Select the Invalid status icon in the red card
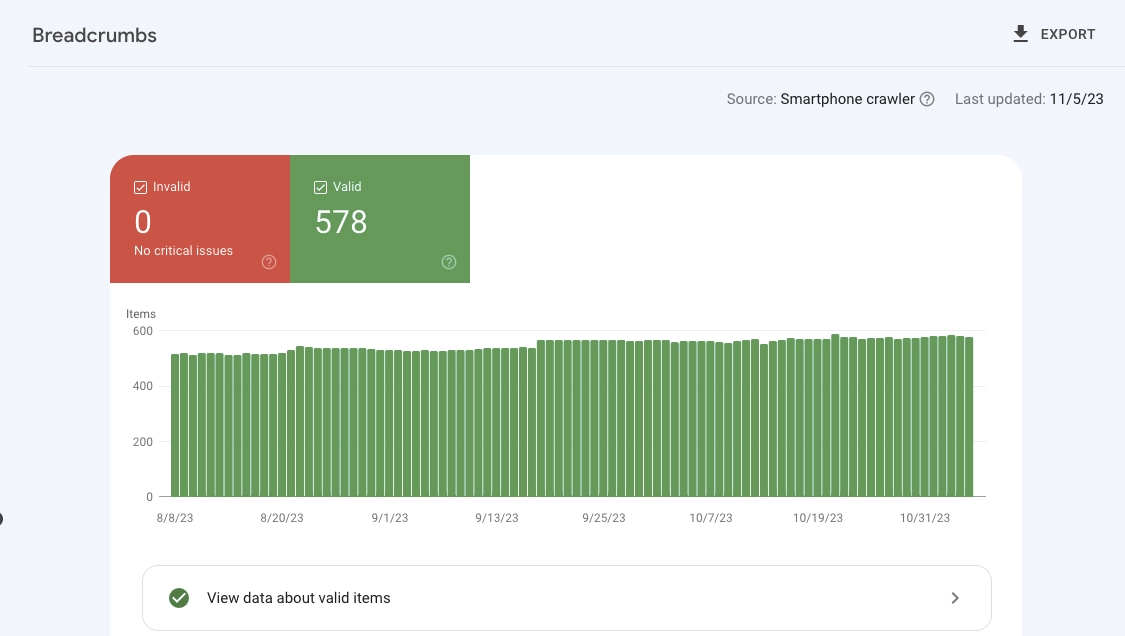 click(x=140, y=187)
